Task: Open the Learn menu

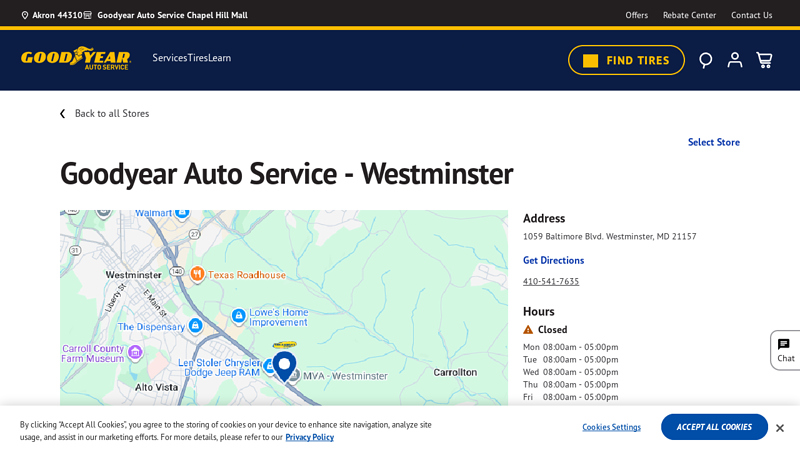Action: click(219, 58)
